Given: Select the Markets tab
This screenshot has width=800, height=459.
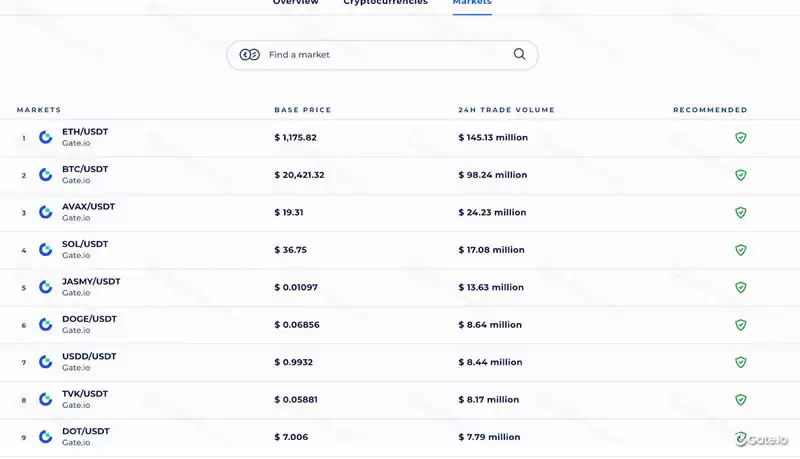Looking at the screenshot, I should (x=472, y=3).
